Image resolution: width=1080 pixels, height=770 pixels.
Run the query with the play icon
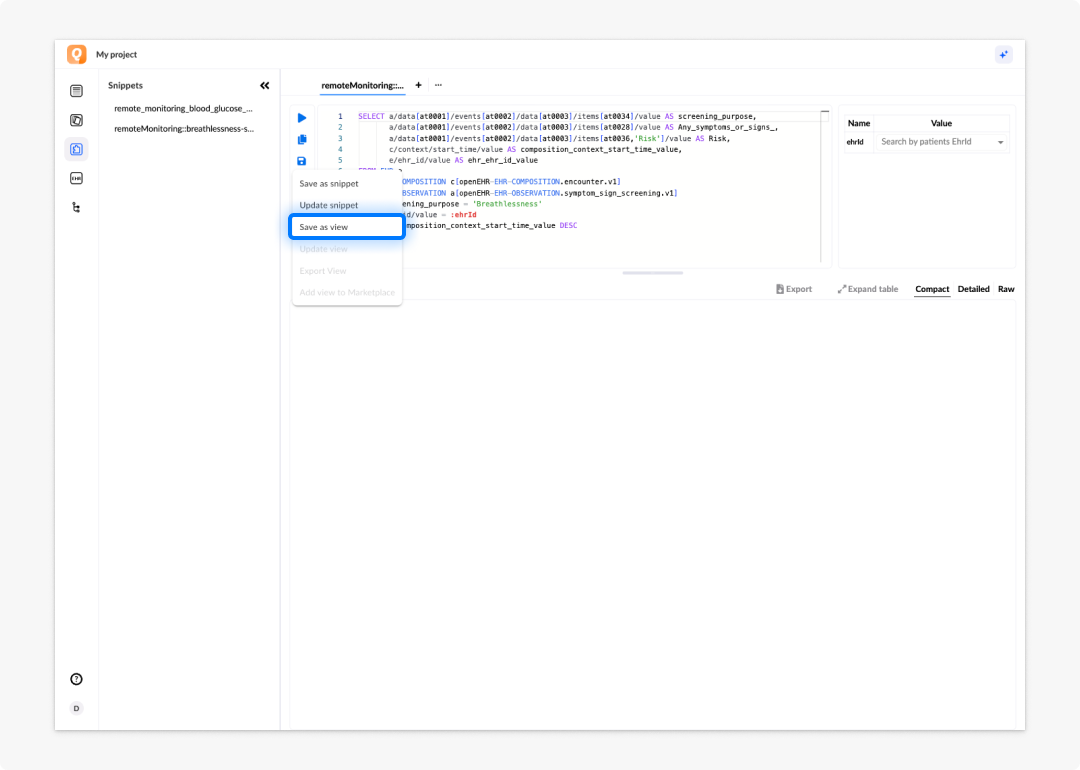302,118
